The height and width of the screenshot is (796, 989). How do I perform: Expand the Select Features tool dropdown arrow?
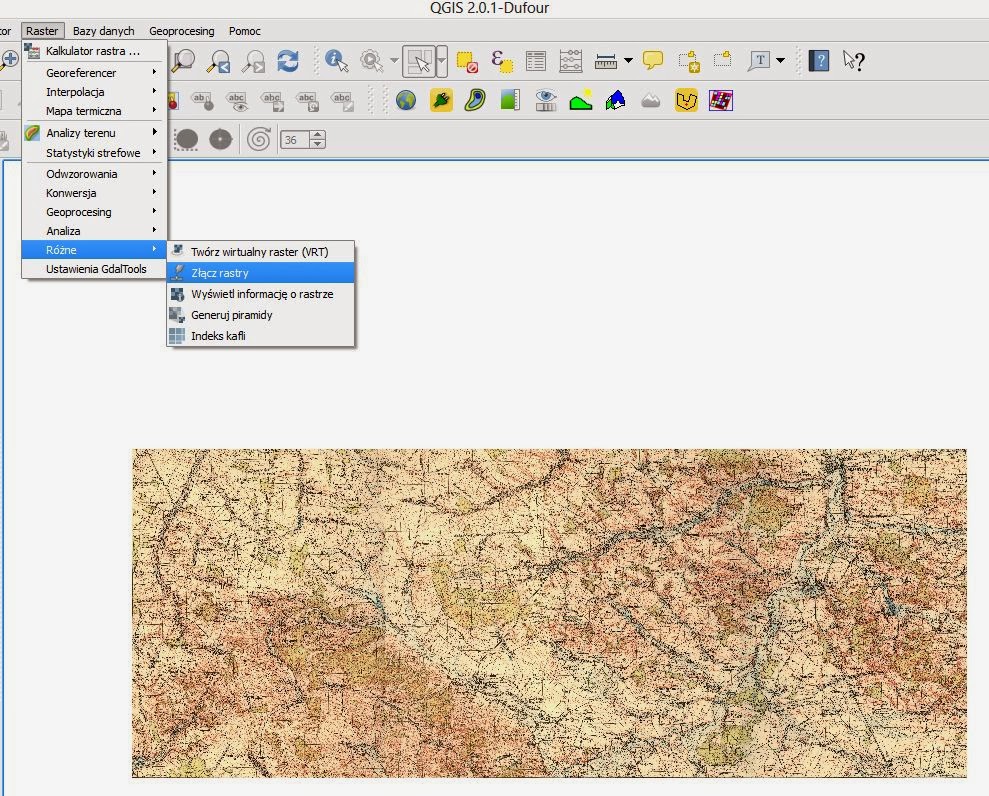point(441,61)
